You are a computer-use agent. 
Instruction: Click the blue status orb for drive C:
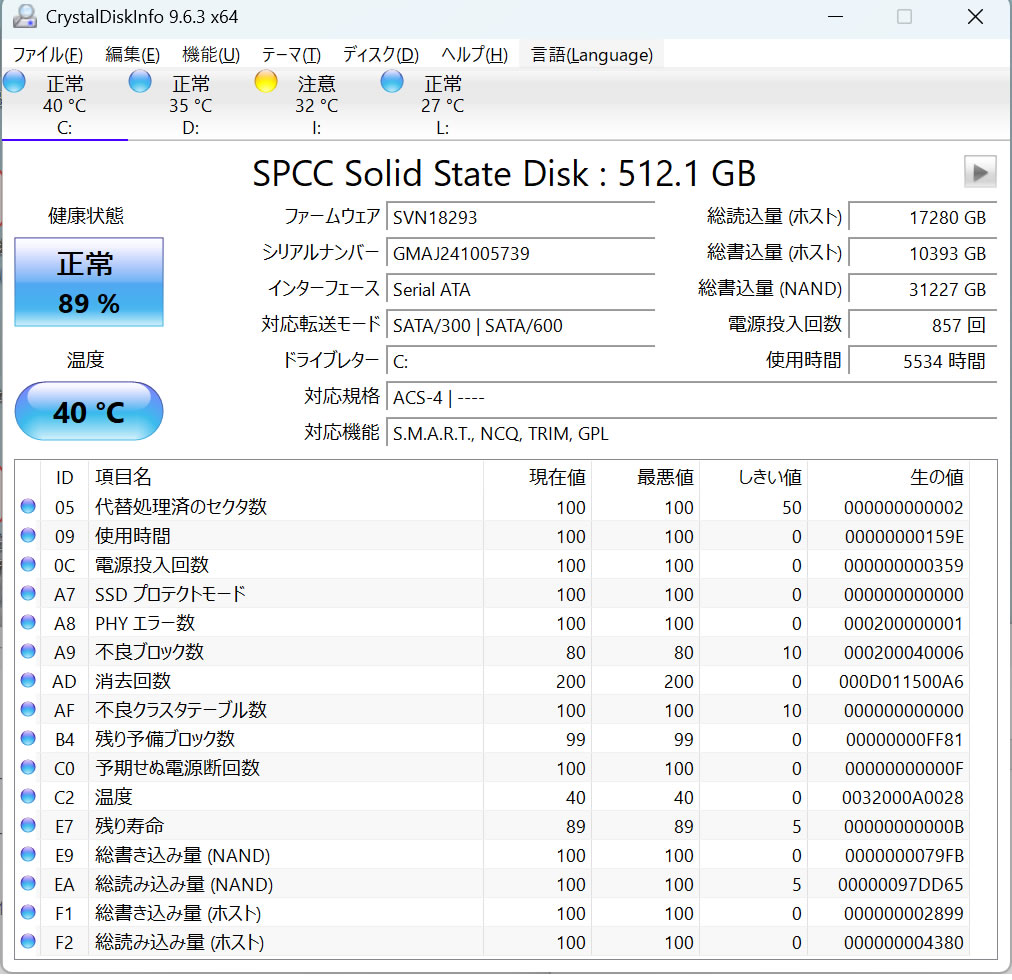tap(14, 82)
